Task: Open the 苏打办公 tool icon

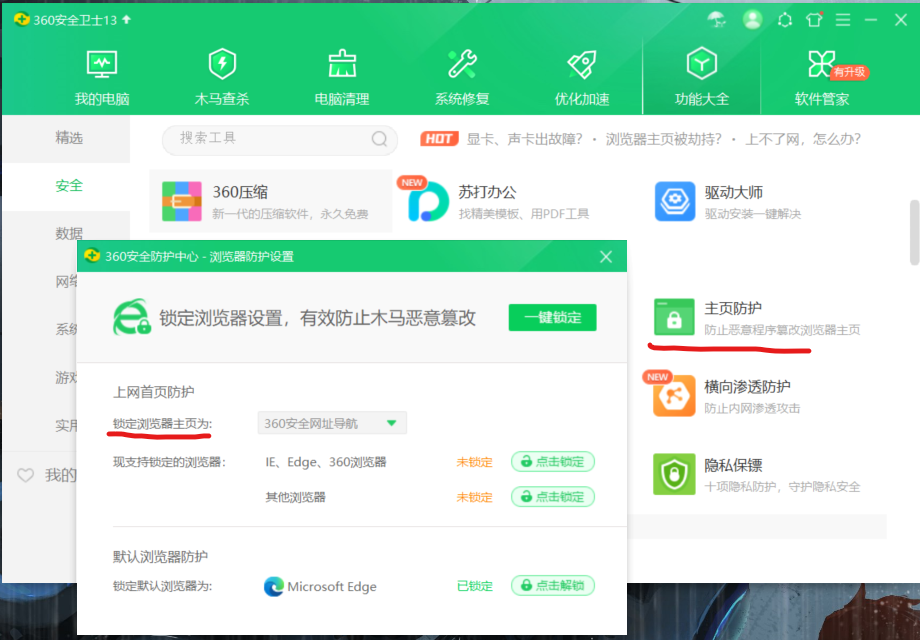Action: point(428,201)
